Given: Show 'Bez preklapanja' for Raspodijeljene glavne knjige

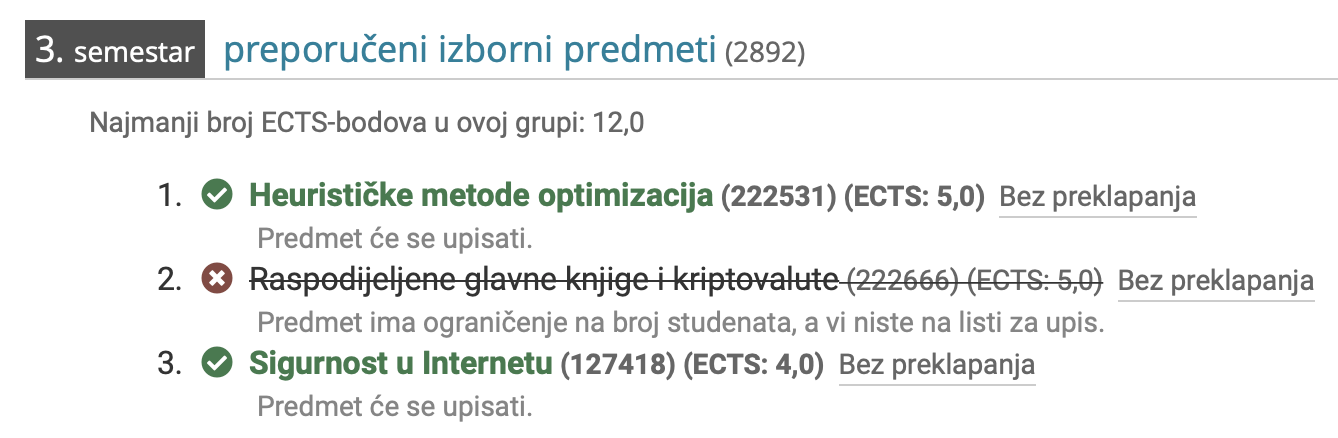Looking at the screenshot, I should [1216, 281].
